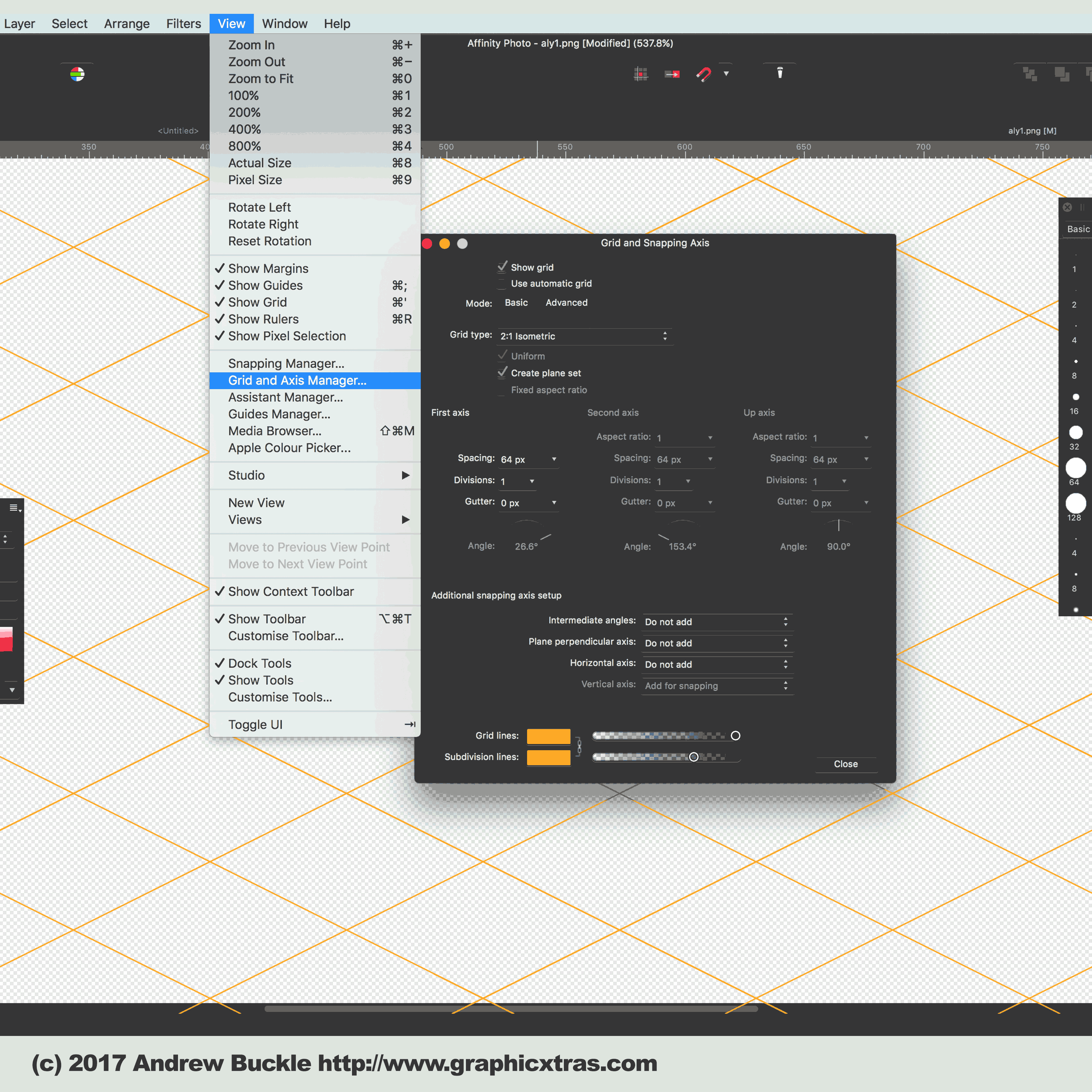This screenshot has width=1092, height=1092.
Task: Switch grid Mode to Advanced
Action: click(x=566, y=303)
